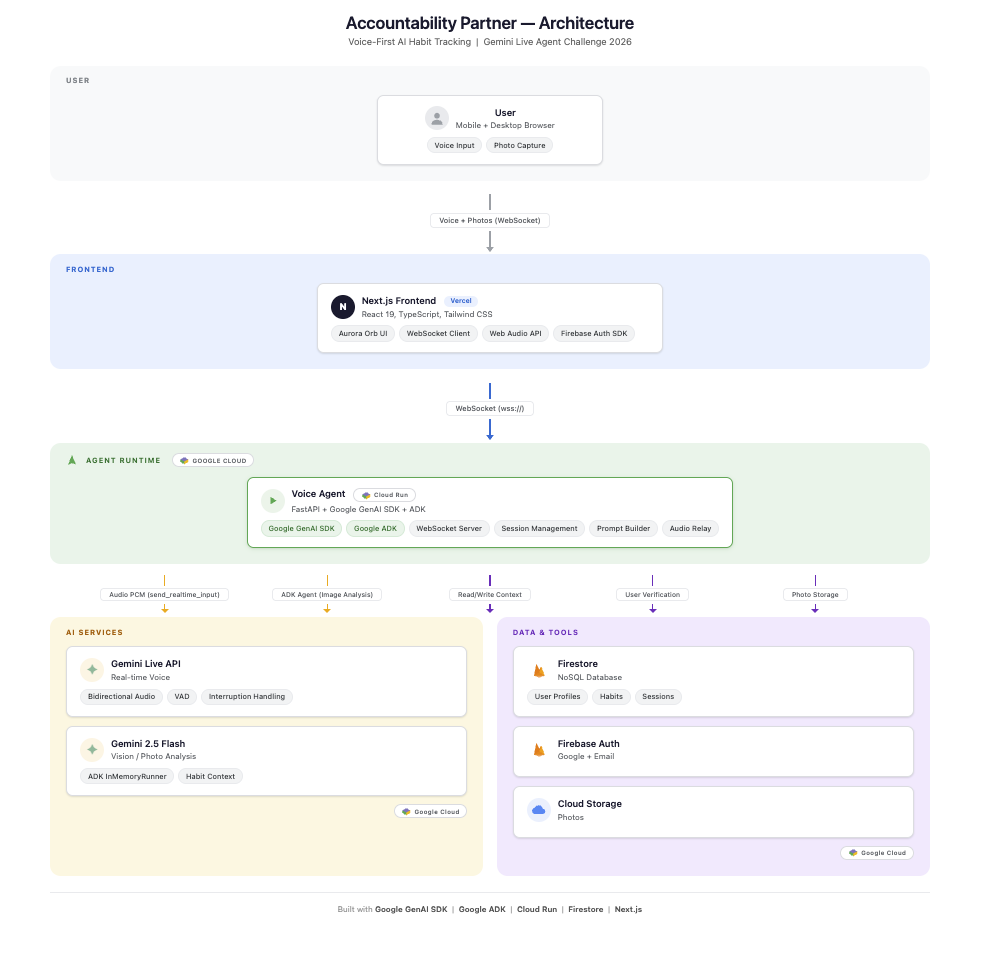The height and width of the screenshot is (957, 984).
Task: Click the Voice Agent play icon
Action: 273,500
